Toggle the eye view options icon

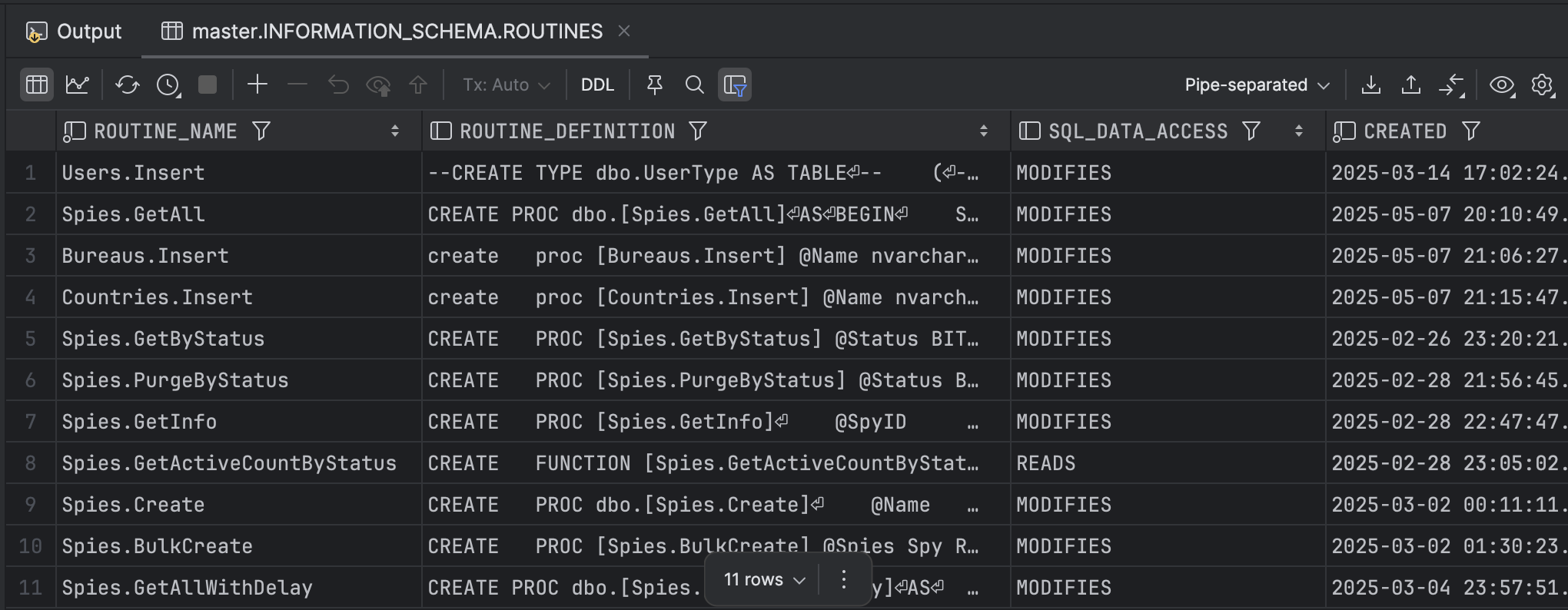pos(1501,85)
